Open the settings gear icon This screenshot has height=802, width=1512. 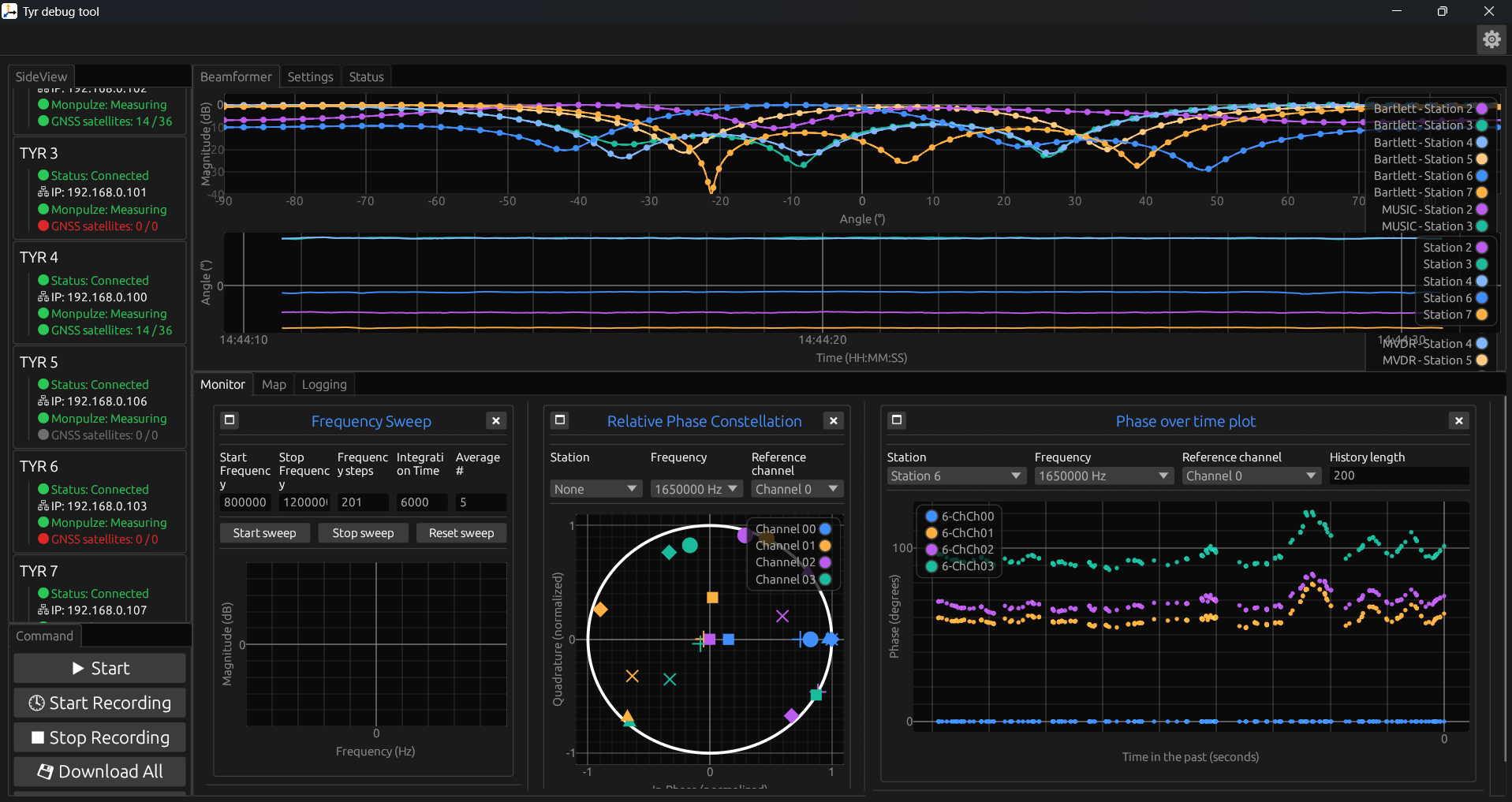[x=1491, y=39]
